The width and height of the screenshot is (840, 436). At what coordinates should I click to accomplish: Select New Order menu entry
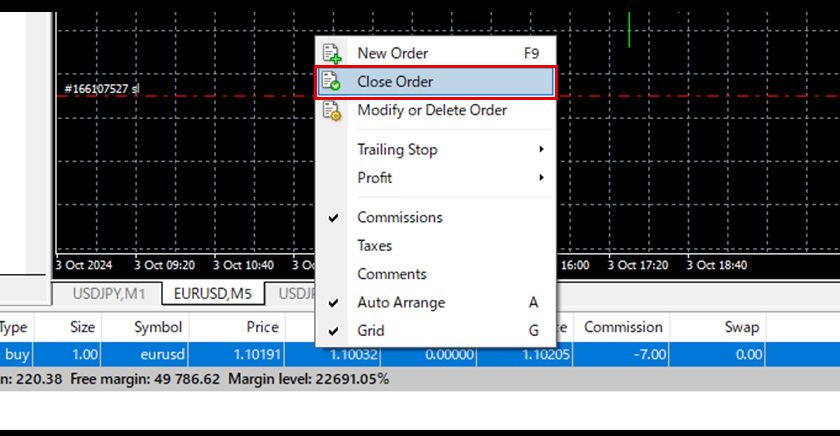tap(392, 54)
